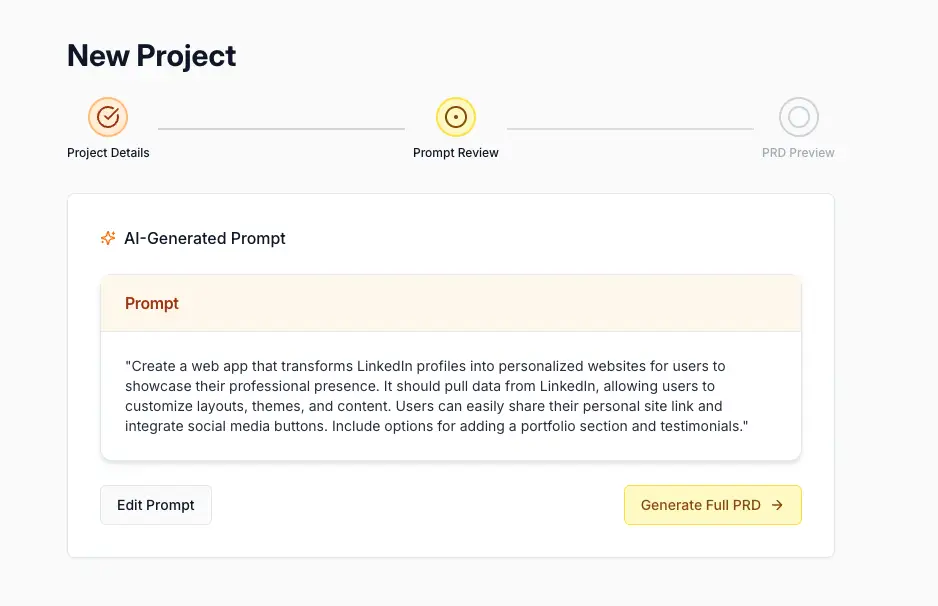Jump to the PRD Preview step label
Viewport: 938px width, 606px height.
pos(798,153)
